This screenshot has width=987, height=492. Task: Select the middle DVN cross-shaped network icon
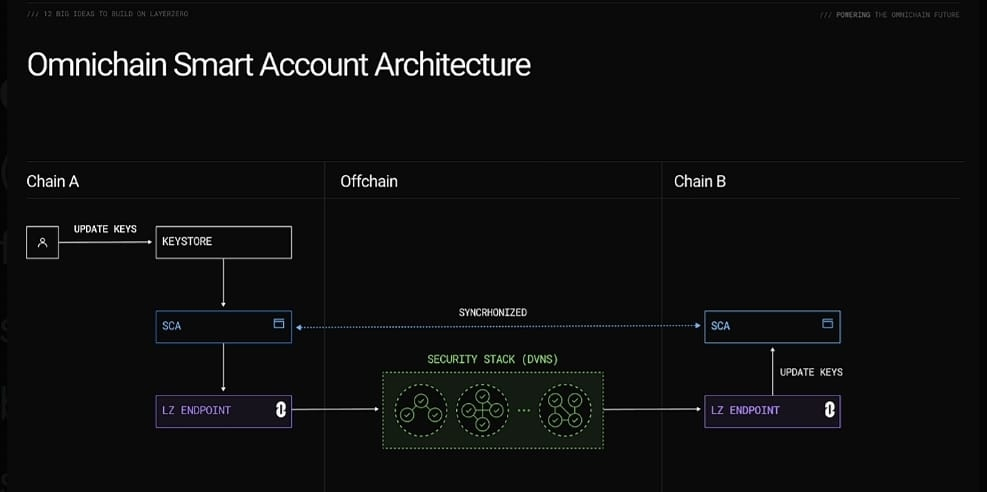pos(482,409)
